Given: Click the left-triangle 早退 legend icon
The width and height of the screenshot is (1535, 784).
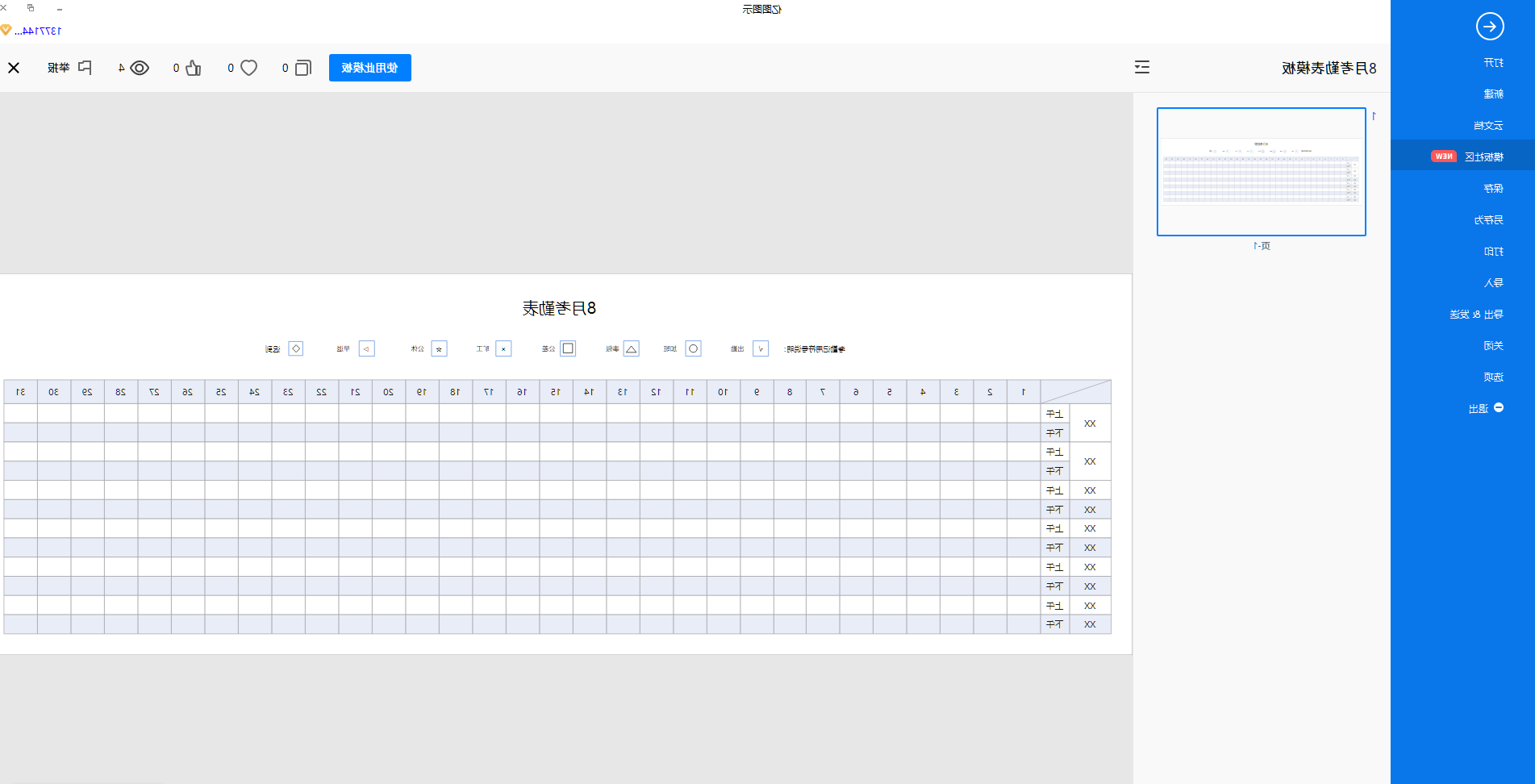Looking at the screenshot, I should pos(366,348).
